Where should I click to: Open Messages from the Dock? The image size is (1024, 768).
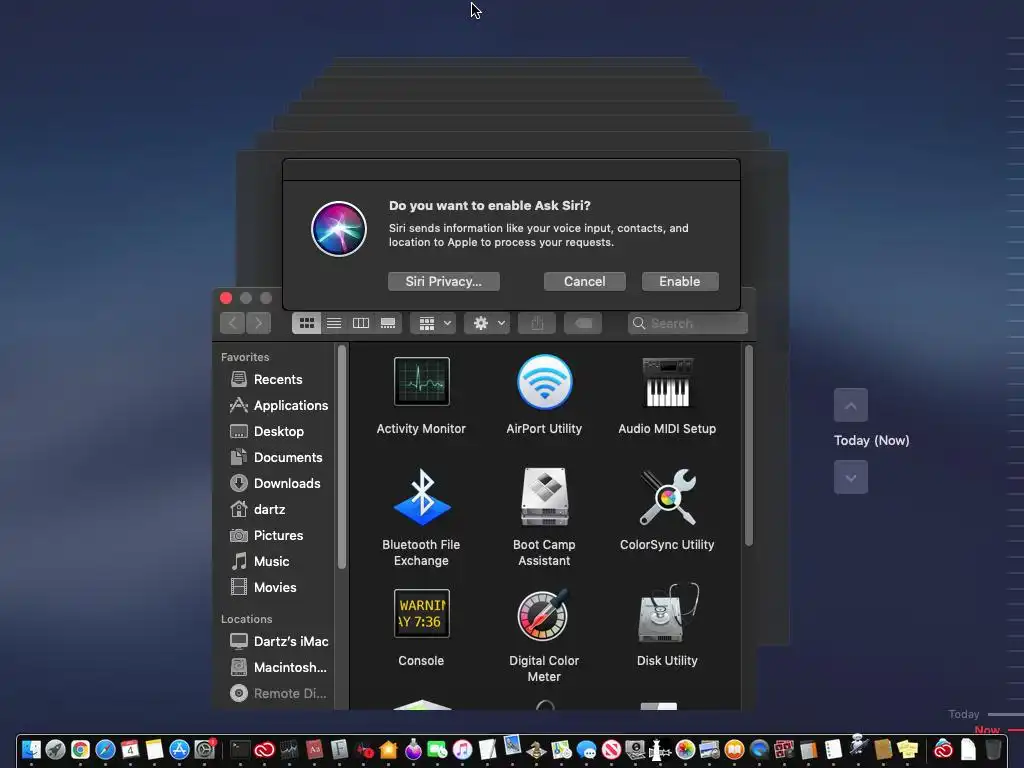coord(586,749)
